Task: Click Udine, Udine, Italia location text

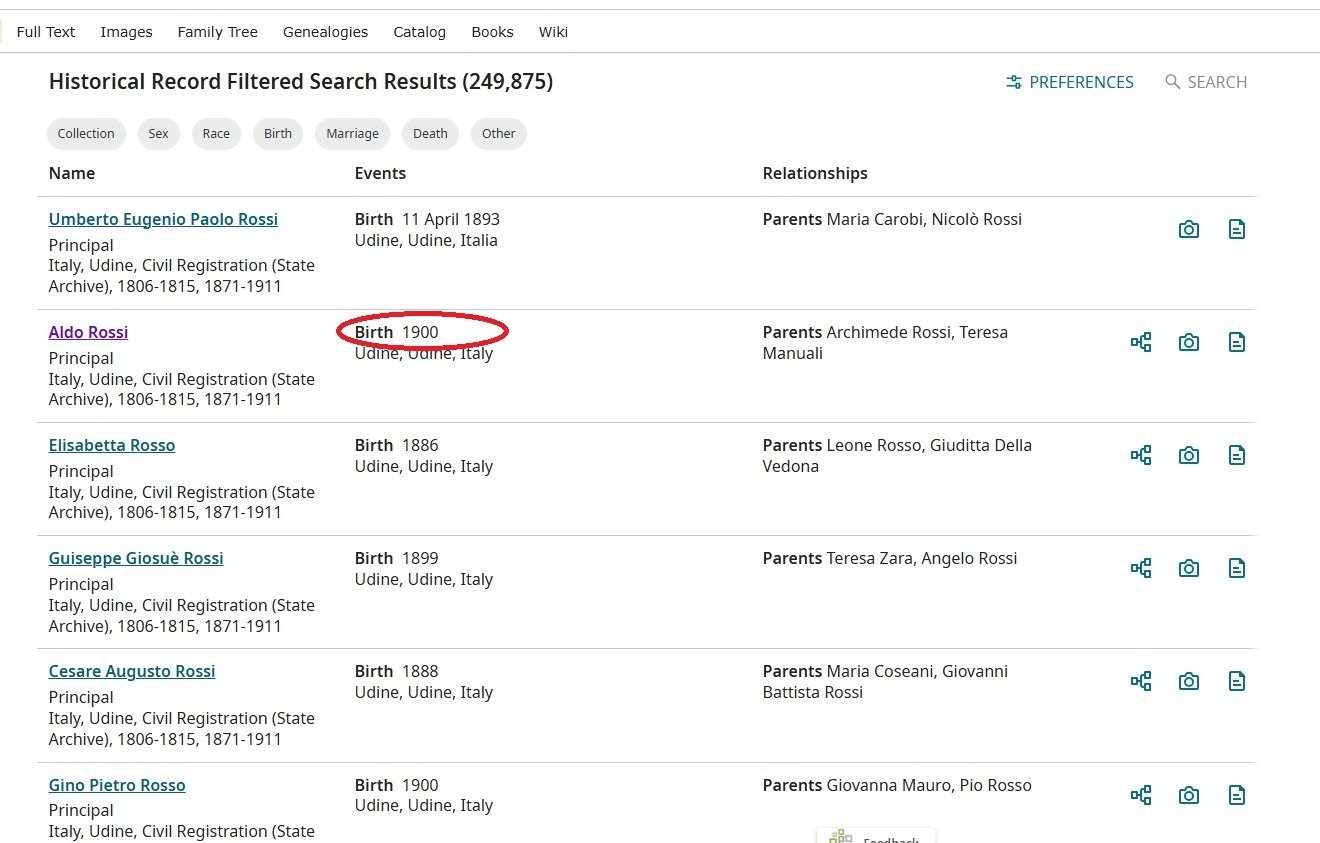Action: click(426, 241)
